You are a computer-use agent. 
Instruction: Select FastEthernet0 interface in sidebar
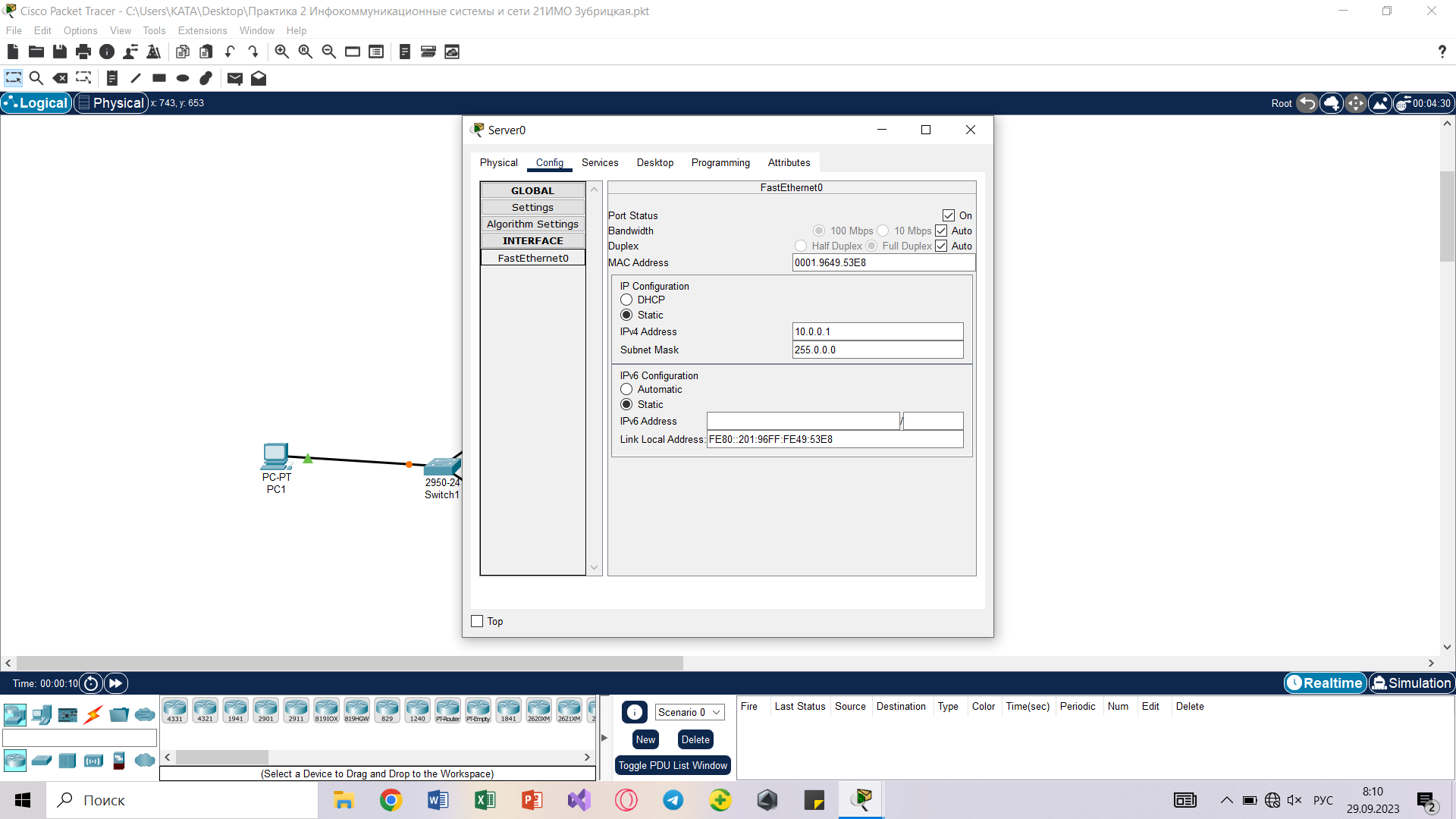(x=533, y=258)
